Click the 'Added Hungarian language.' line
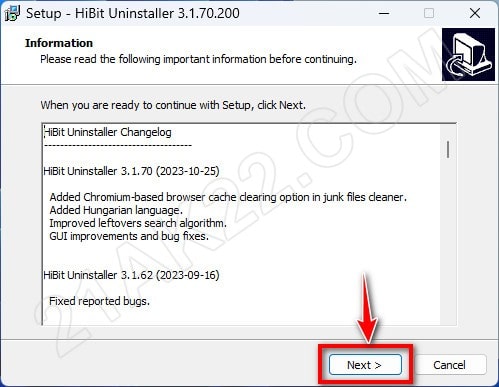This screenshot has width=499, height=387. 116,210
